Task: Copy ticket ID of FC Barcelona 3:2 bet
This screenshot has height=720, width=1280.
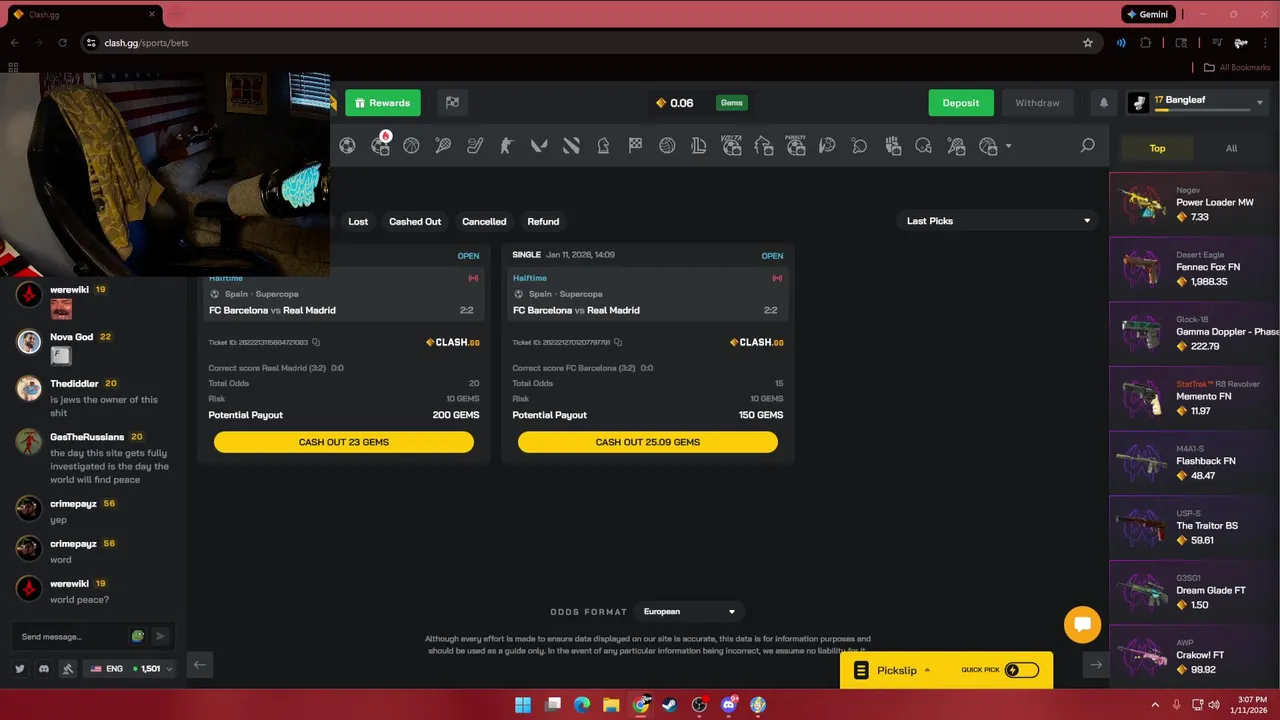Action: tap(618, 342)
